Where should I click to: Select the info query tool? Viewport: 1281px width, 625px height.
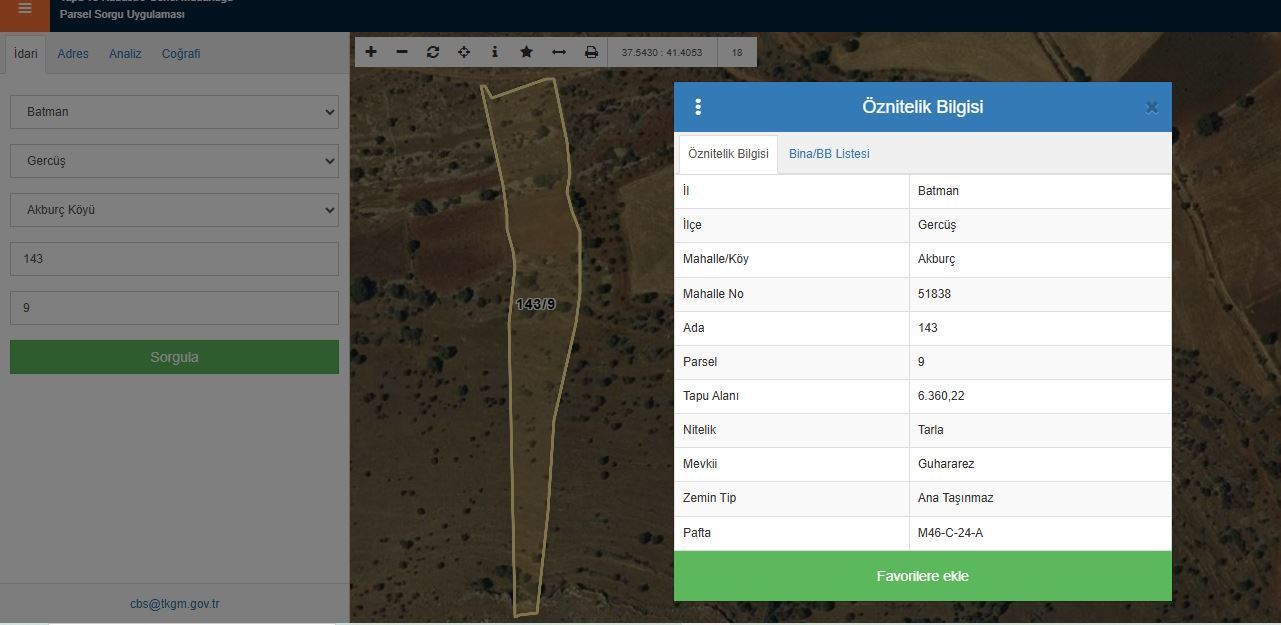pos(495,52)
